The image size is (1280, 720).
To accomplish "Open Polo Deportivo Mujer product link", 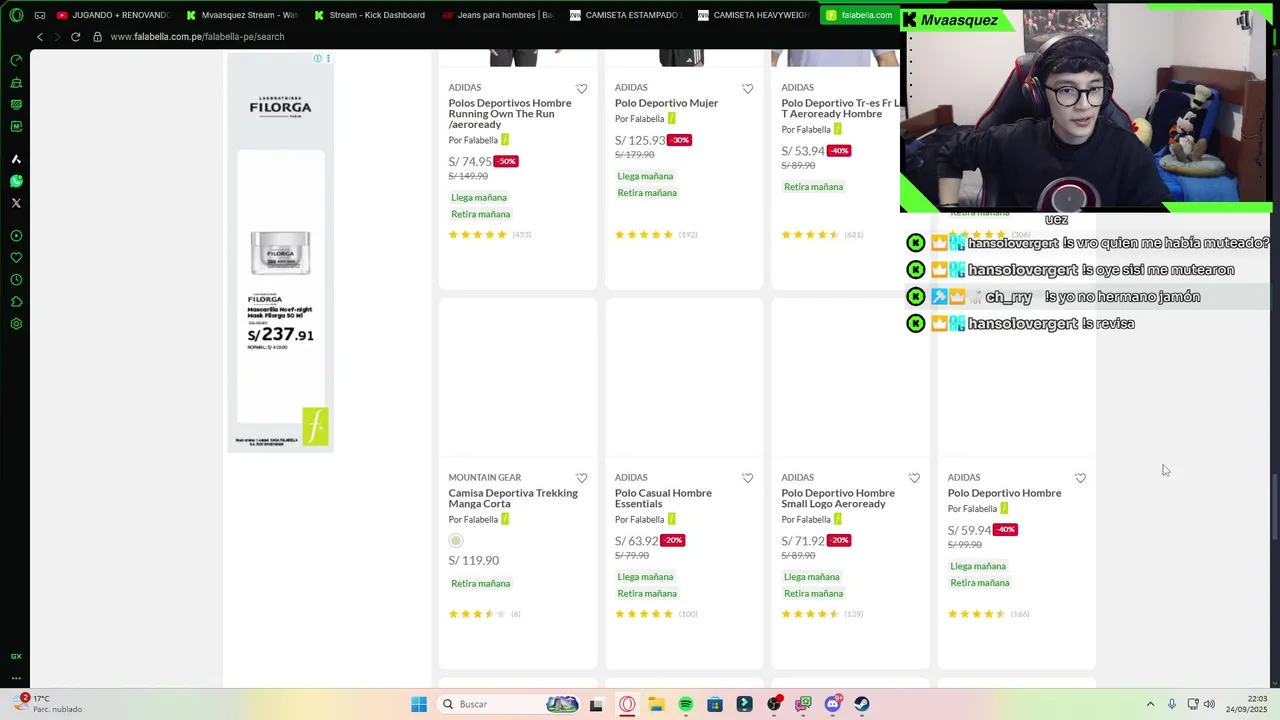I will pos(666,103).
